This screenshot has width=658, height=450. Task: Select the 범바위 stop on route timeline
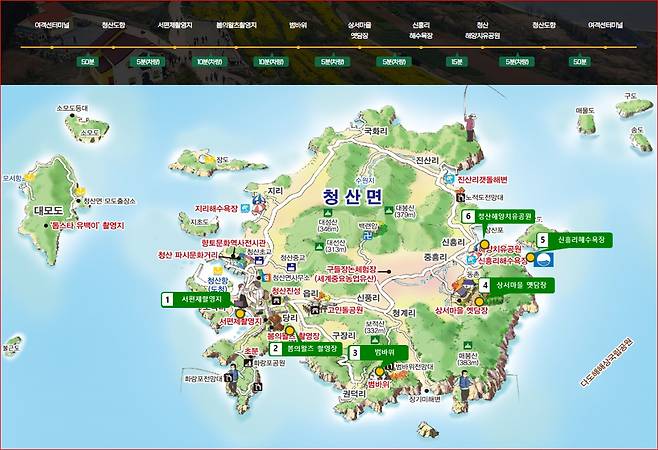297,23
